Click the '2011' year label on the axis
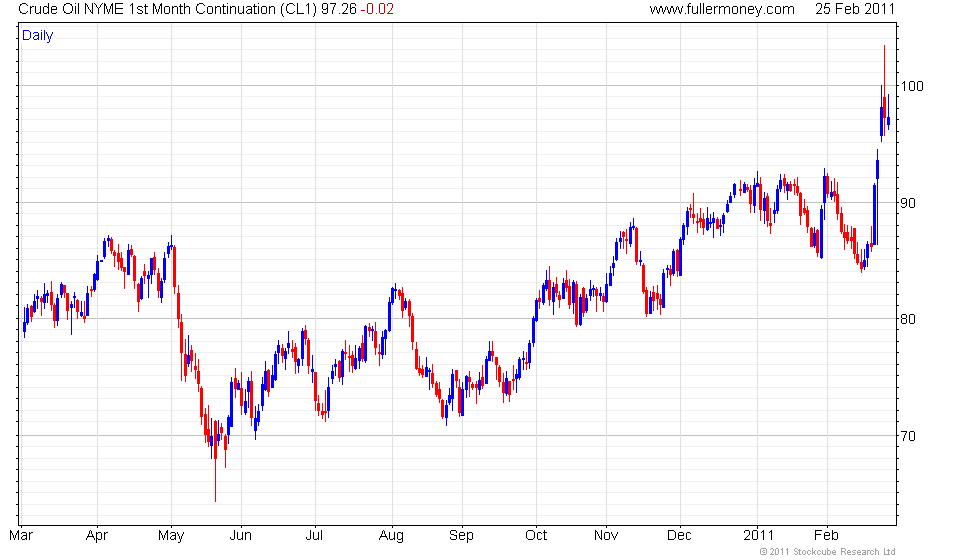The image size is (980, 560). pyautogui.click(x=758, y=536)
